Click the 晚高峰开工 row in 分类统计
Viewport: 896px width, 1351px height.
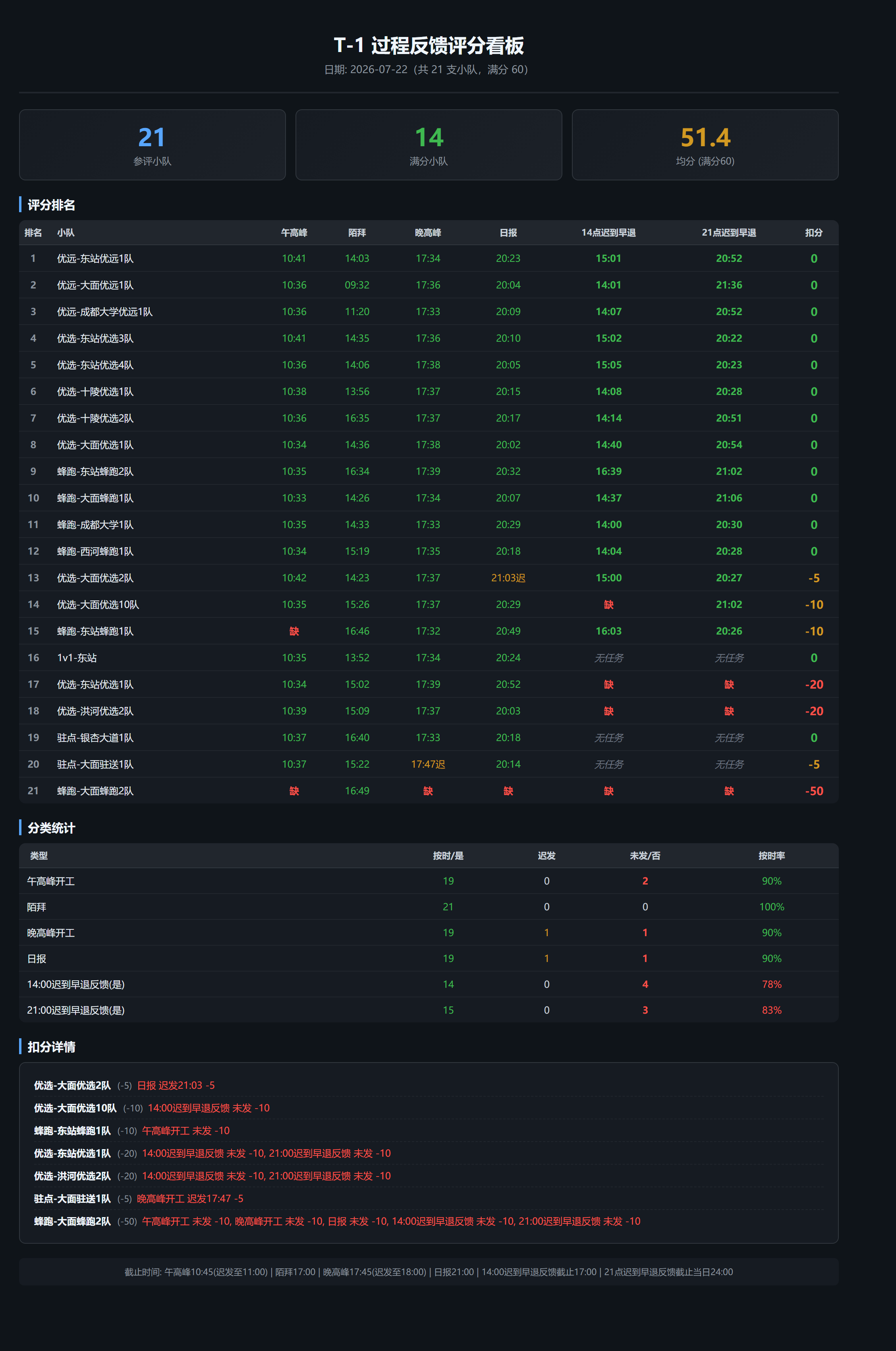click(x=429, y=933)
